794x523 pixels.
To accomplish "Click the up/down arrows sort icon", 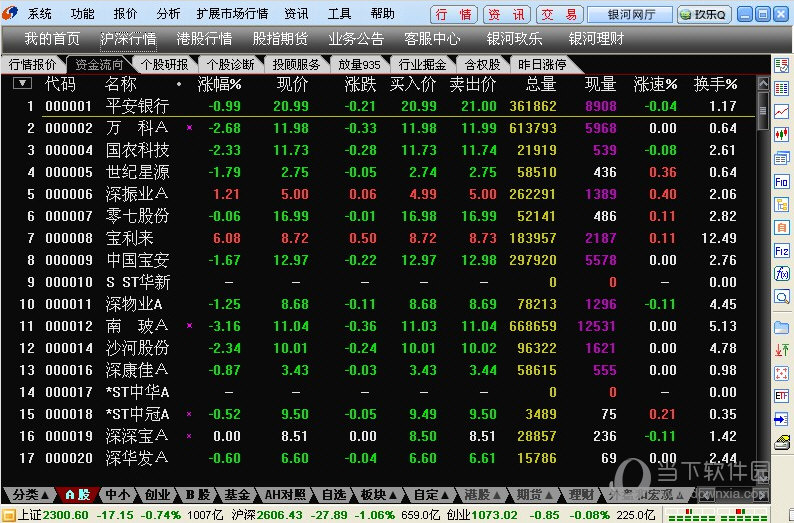I will point(782,348).
